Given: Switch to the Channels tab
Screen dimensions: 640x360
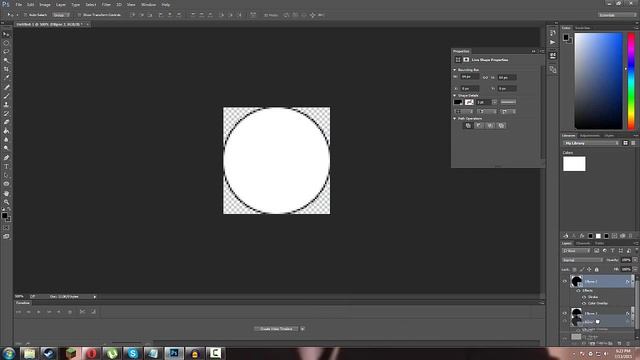Looking at the screenshot, I should coord(583,243).
